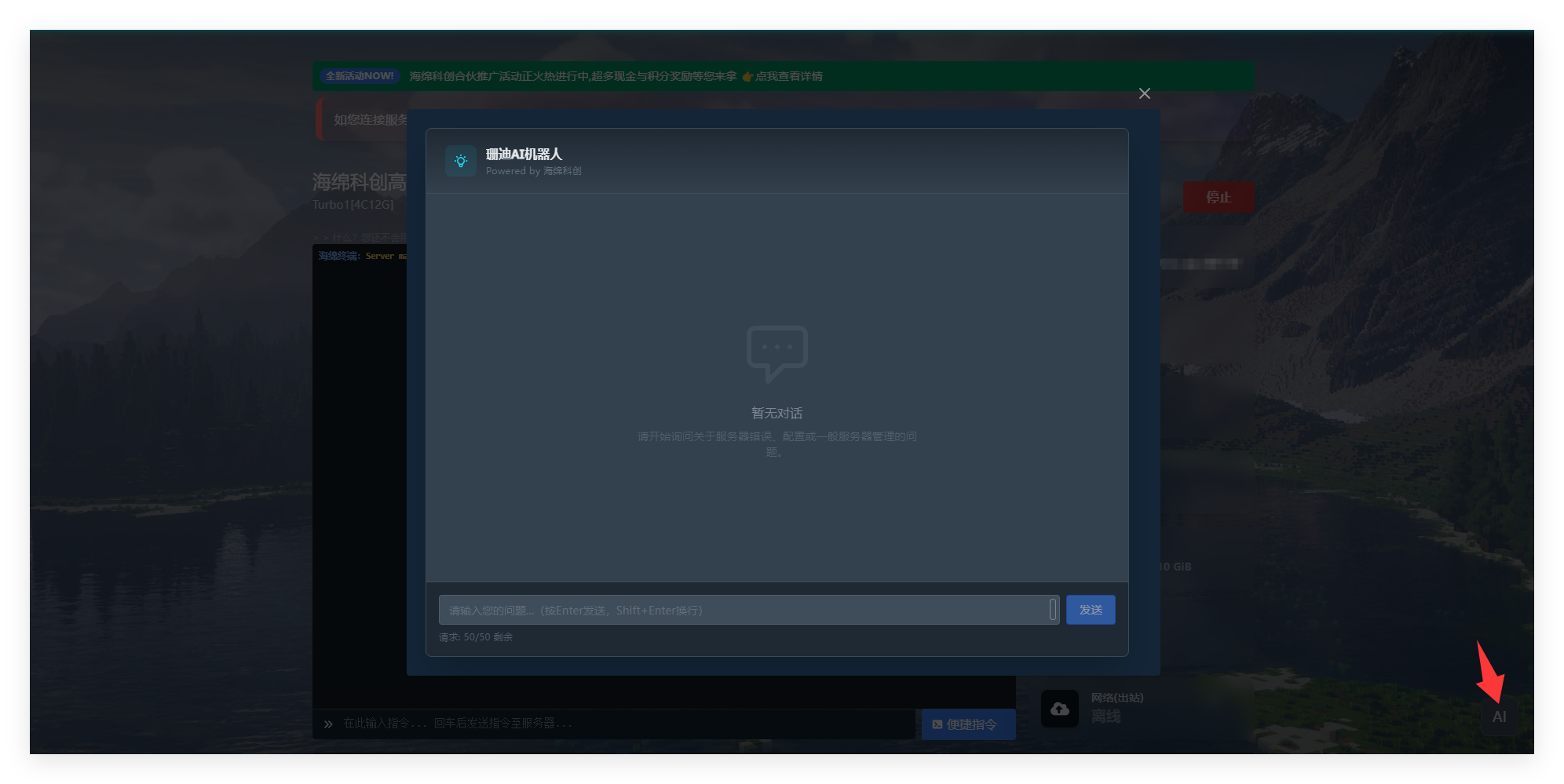Click the 请求: 50/50 剩余 quota label
This screenshot has width=1564, height=784.
tap(476, 637)
